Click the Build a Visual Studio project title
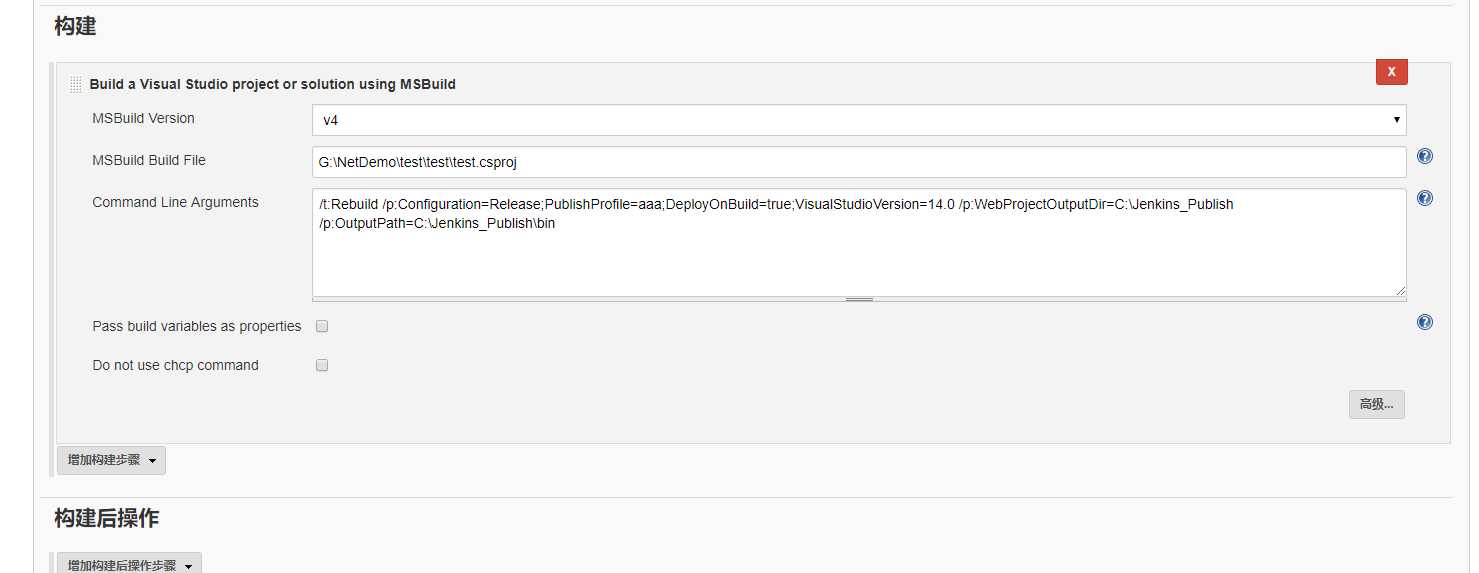1479x573 pixels. point(272,84)
